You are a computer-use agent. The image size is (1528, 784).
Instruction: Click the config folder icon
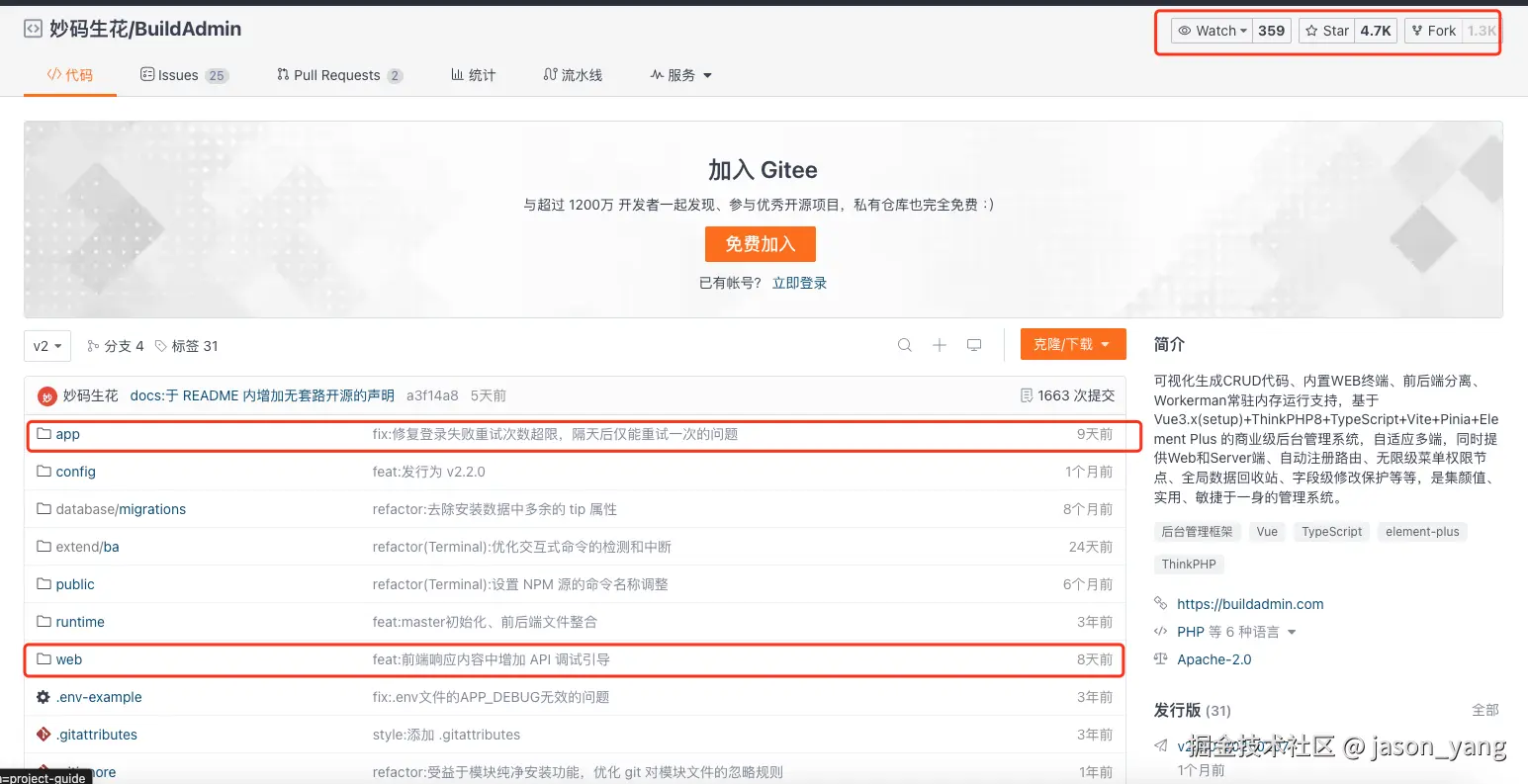pyautogui.click(x=44, y=472)
